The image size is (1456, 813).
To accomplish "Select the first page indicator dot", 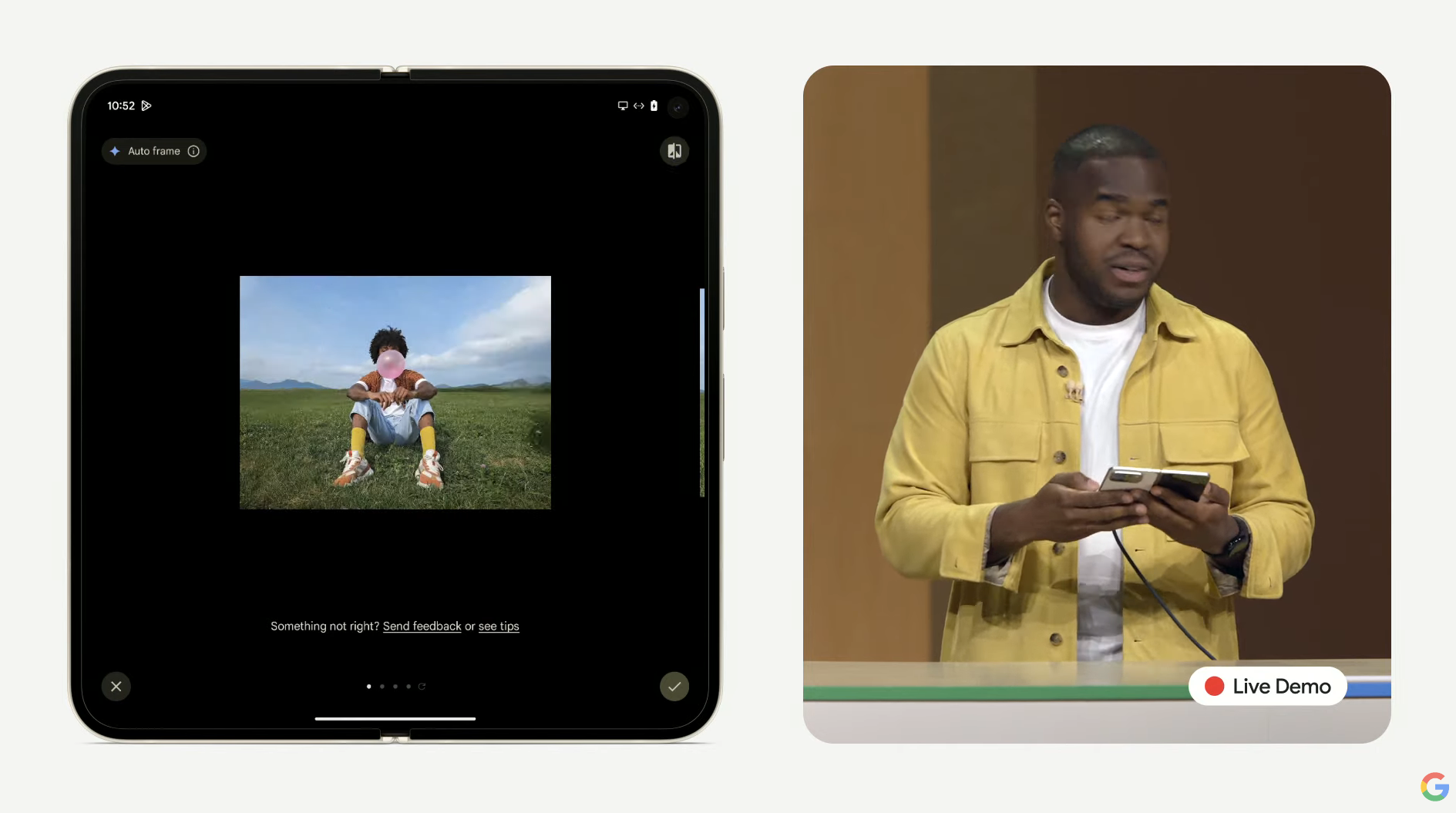I will pyautogui.click(x=368, y=687).
